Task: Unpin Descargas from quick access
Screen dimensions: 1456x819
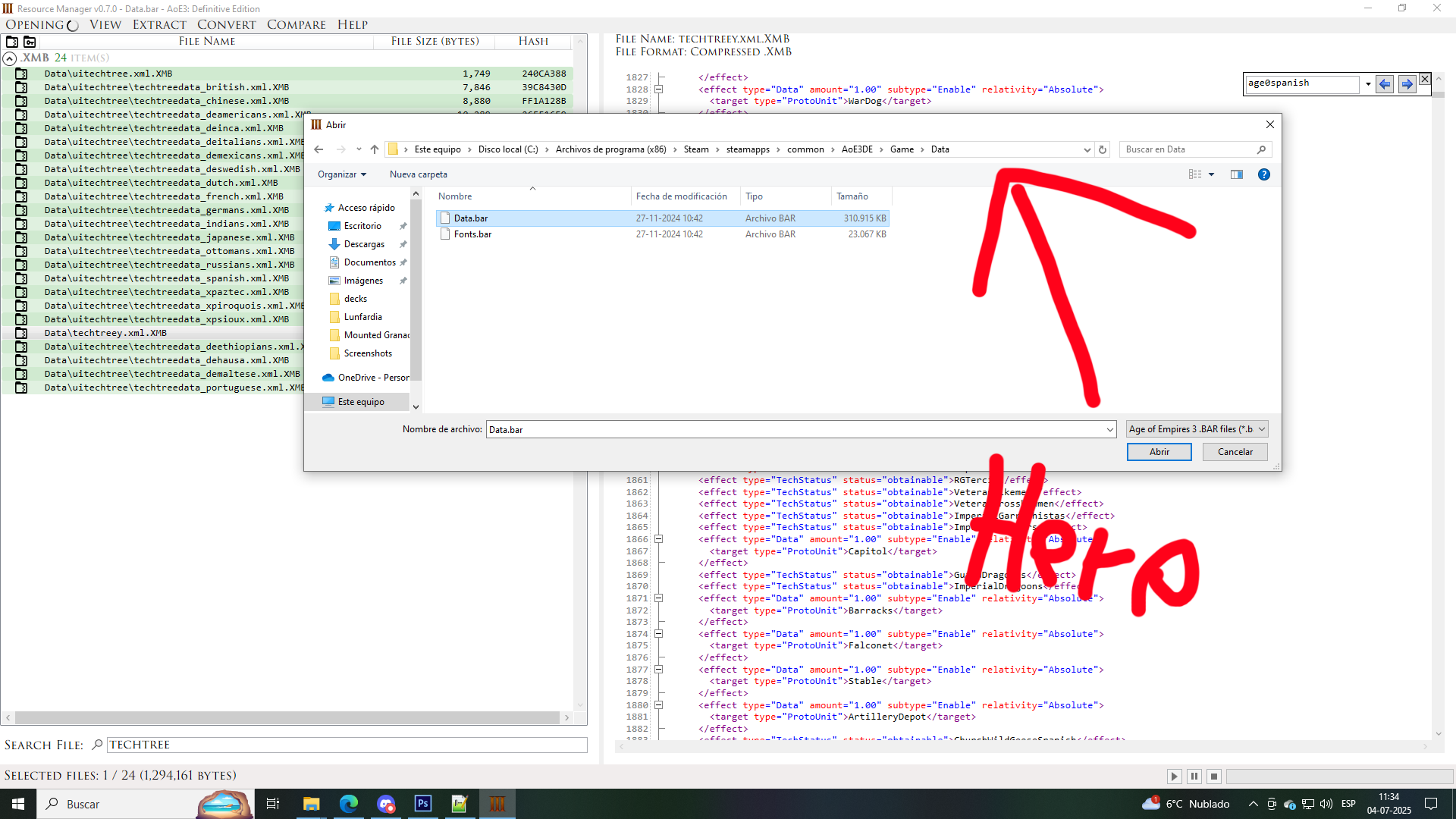Action: [403, 243]
